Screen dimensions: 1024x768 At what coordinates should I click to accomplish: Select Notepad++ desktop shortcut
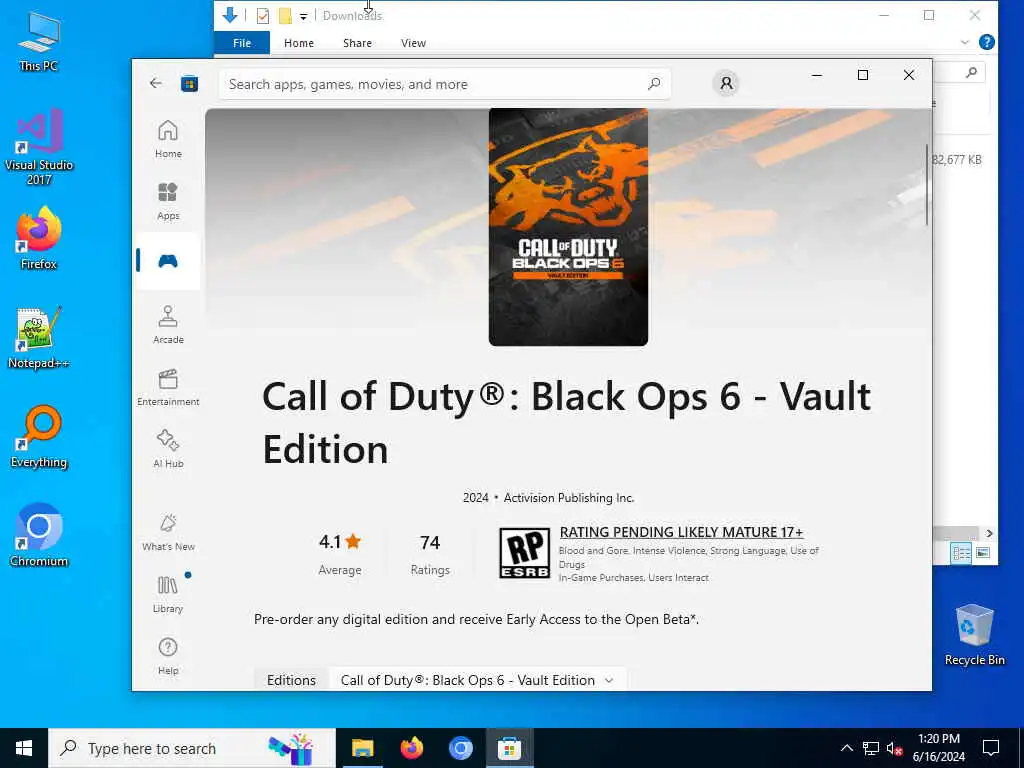39,338
